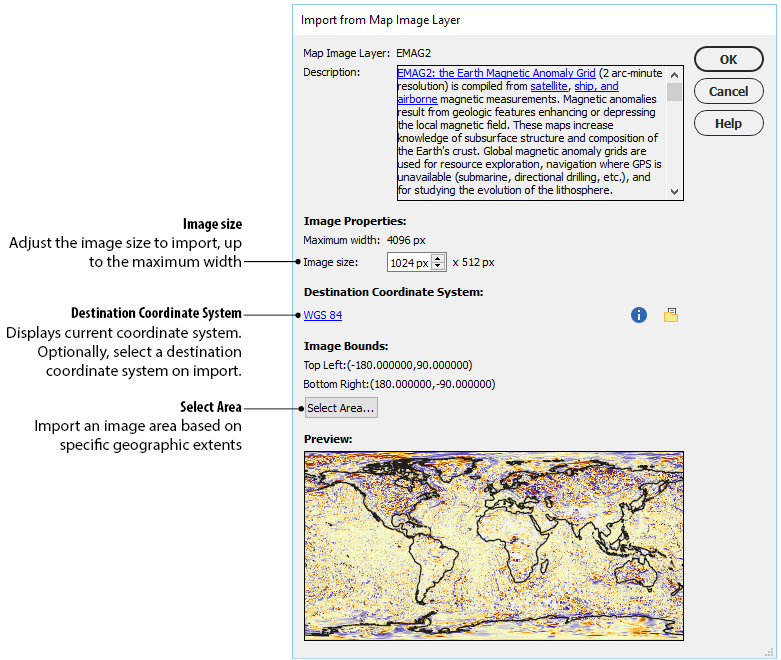Click the OK button
Viewport: 781px width, 660px height.
coord(728,59)
